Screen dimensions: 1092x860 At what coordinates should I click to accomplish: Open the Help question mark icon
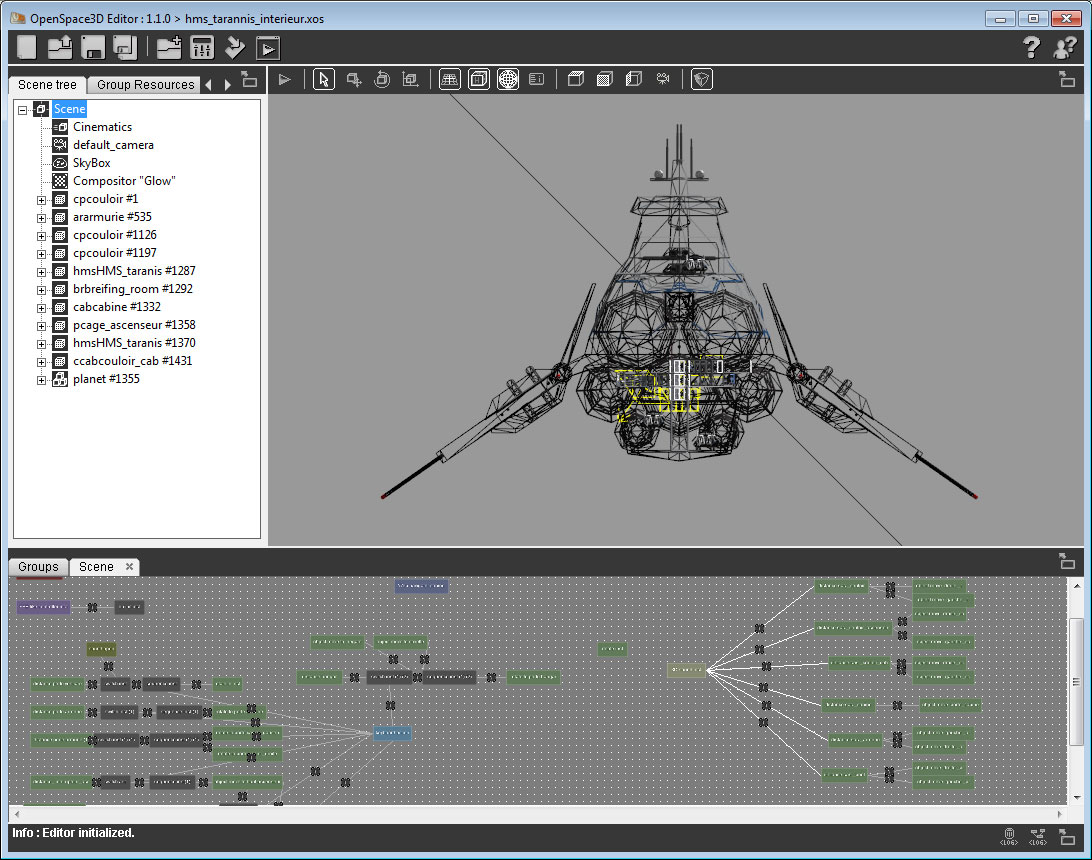click(1031, 47)
